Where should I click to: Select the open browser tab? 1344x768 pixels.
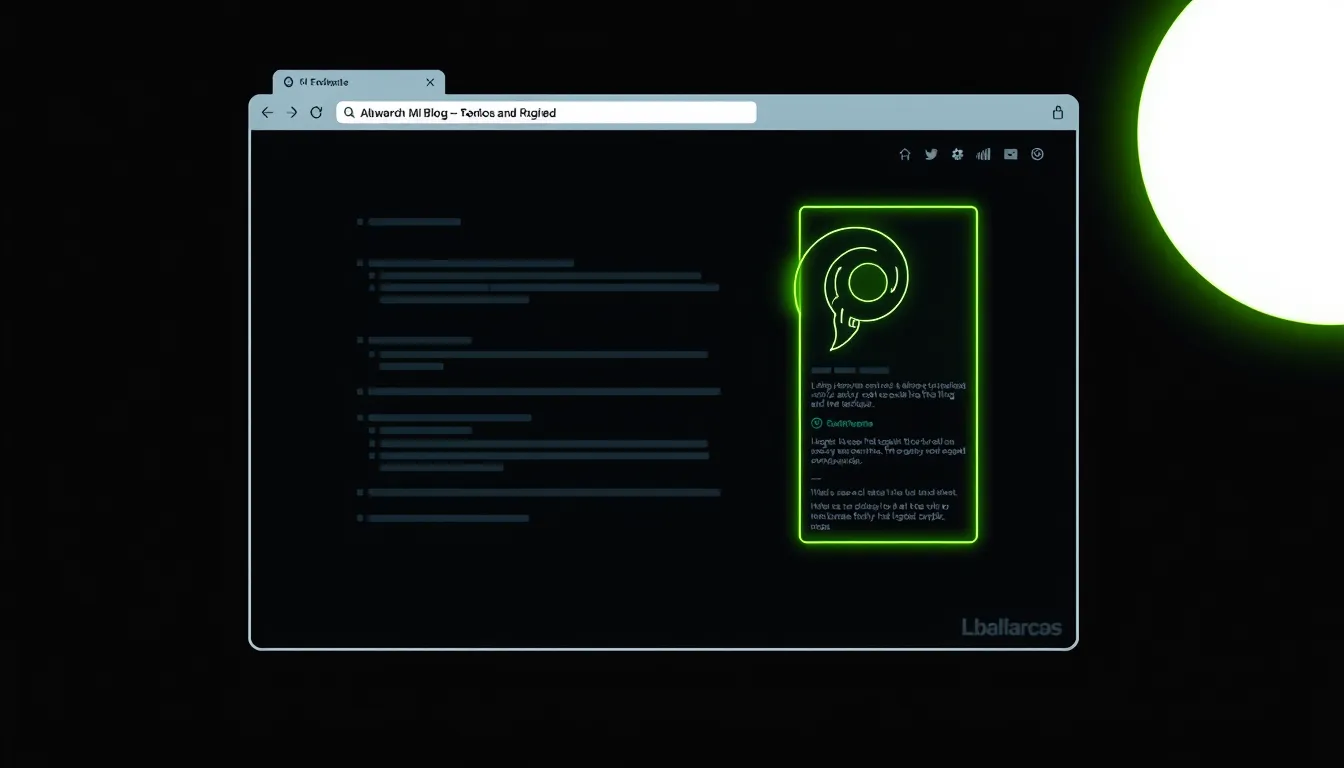pyautogui.click(x=359, y=82)
